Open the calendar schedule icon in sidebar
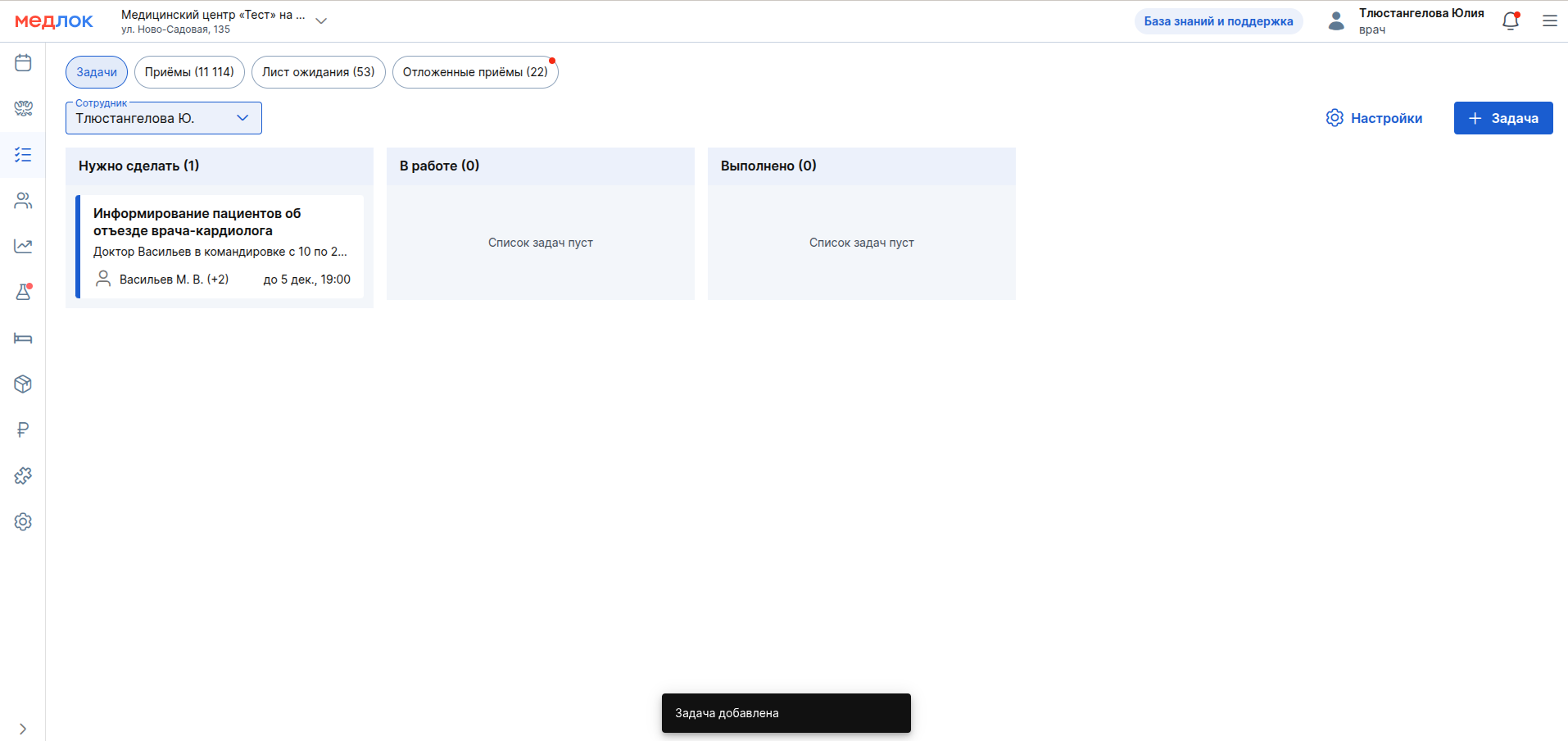Screen dimensions: 1568x741 (x=23, y=63)
